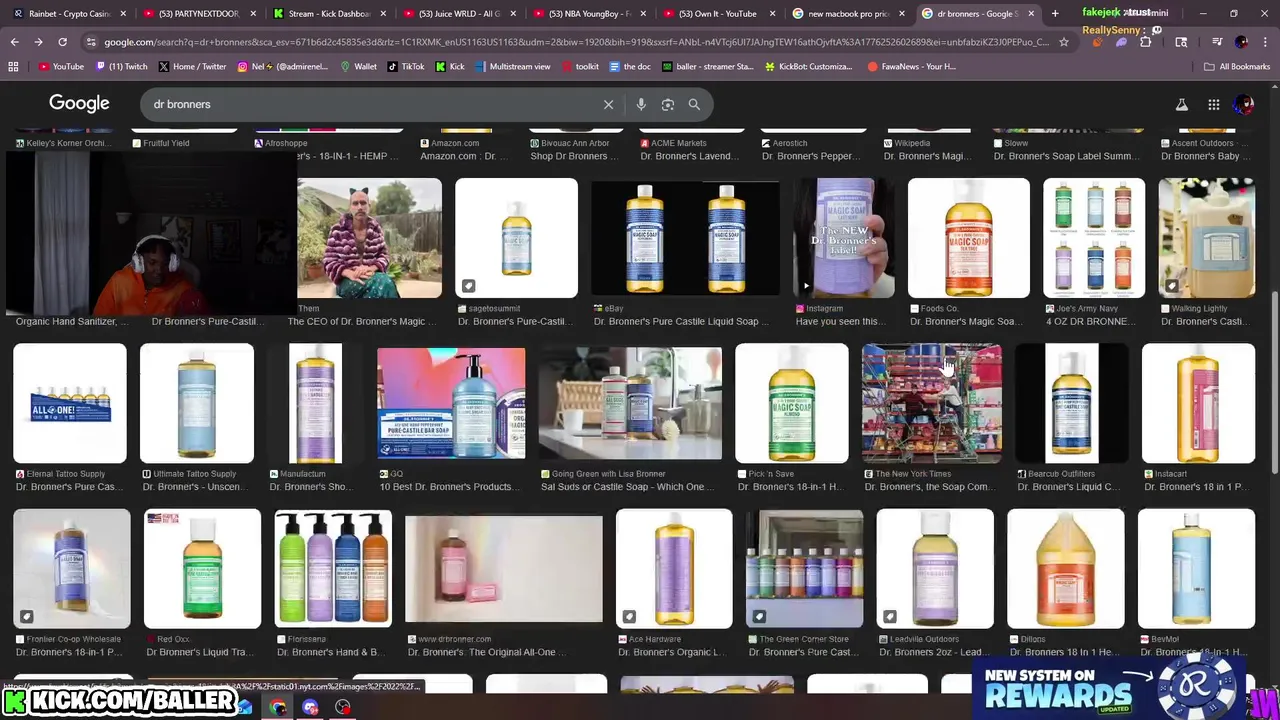Viewport: 1280px width, 720px height.
Task: Switch to the PARTYNEXTDOOR YouTube tab
Action: tap(197, 13)
